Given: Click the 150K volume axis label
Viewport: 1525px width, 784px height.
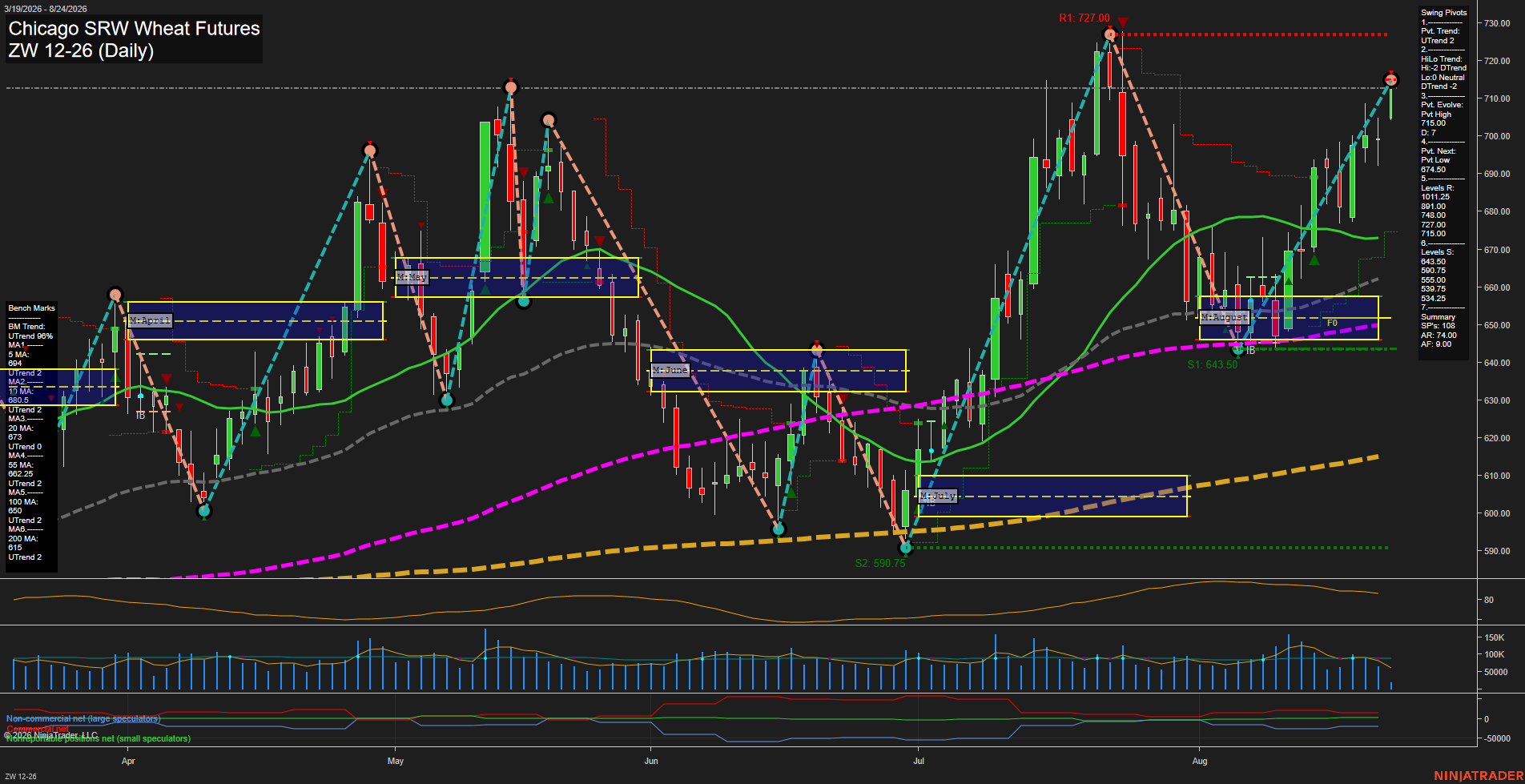Looking at the screenshot, I should pyautogui.click(x=1495, y=638).
